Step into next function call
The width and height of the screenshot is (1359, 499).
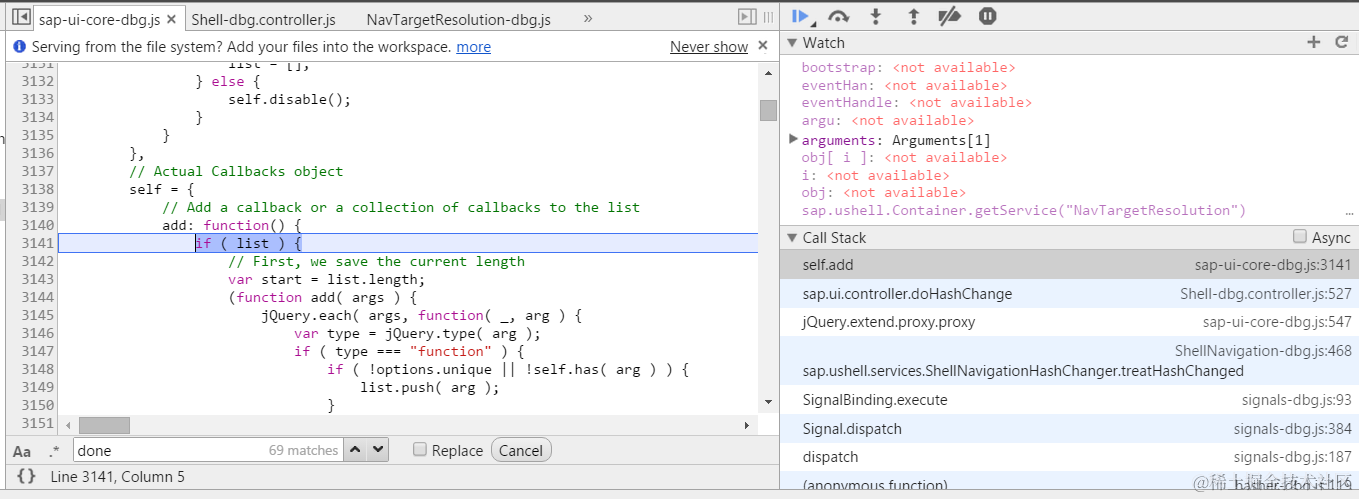tap(876, 16)
